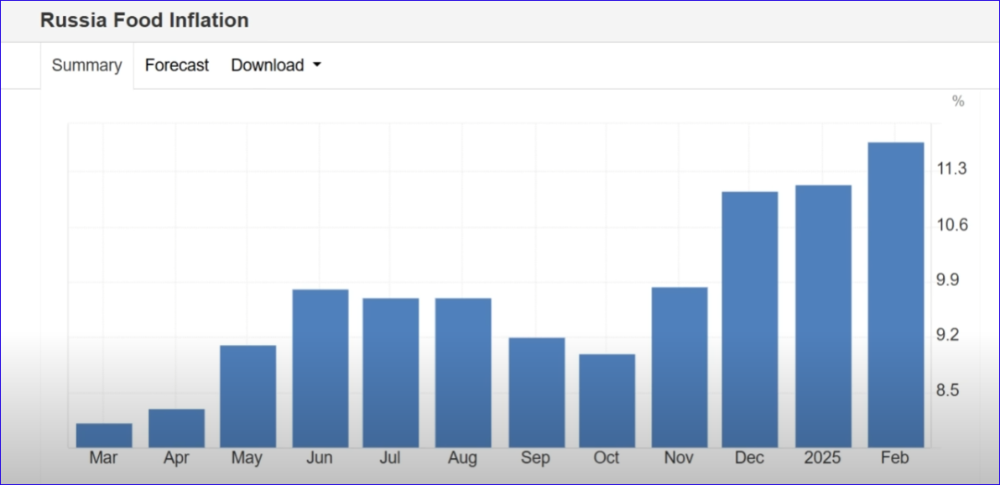1000x485 pixels.
Task: Click the Apr month label
Action: pyautogui.click(x=176, y=458)
